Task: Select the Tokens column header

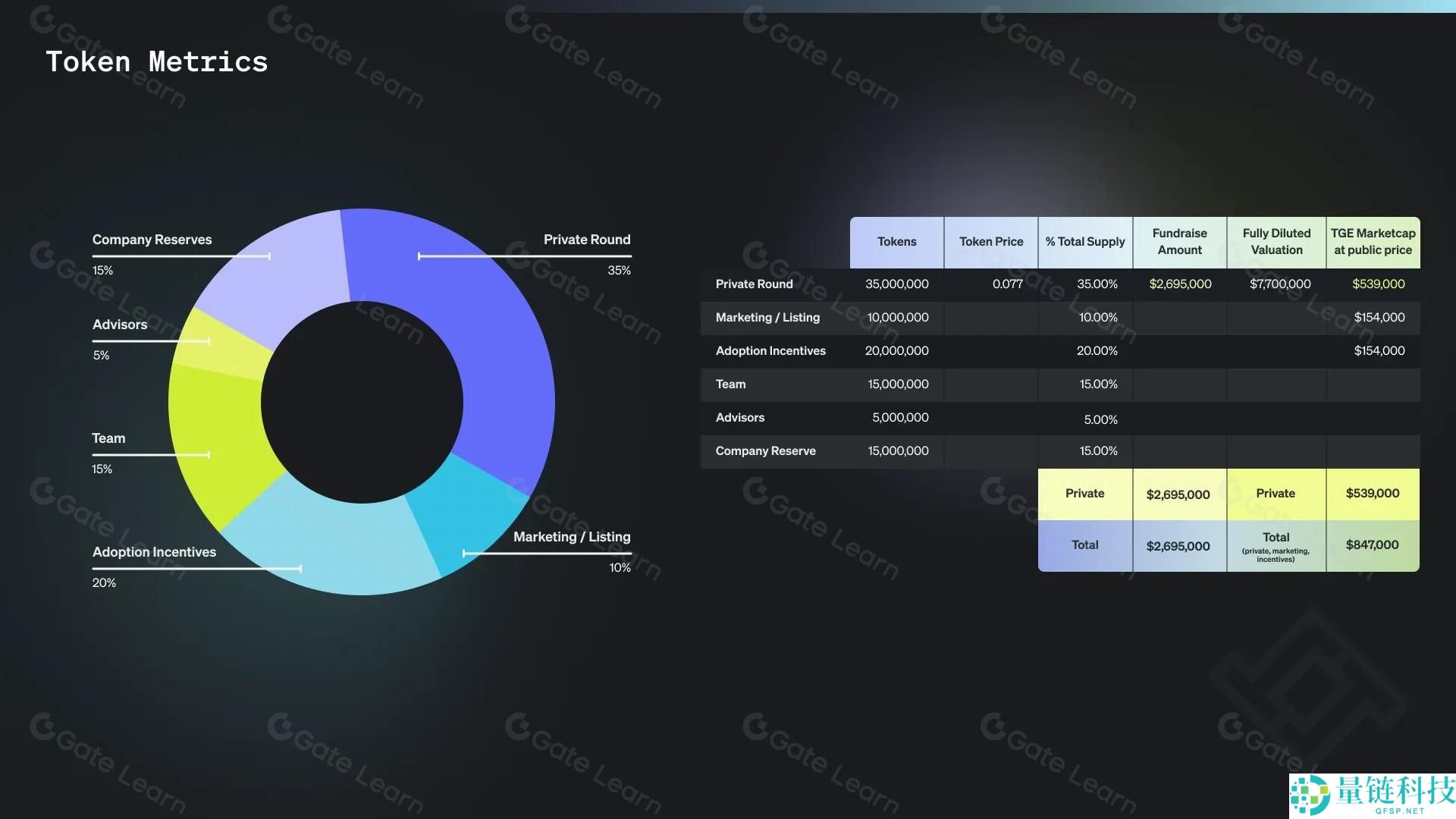Action: pyautogui.click(x=896, y=242)
